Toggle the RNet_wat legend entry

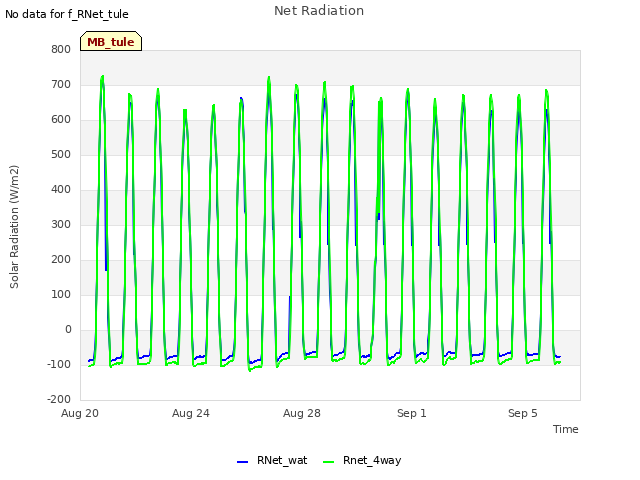coord(272,460)
